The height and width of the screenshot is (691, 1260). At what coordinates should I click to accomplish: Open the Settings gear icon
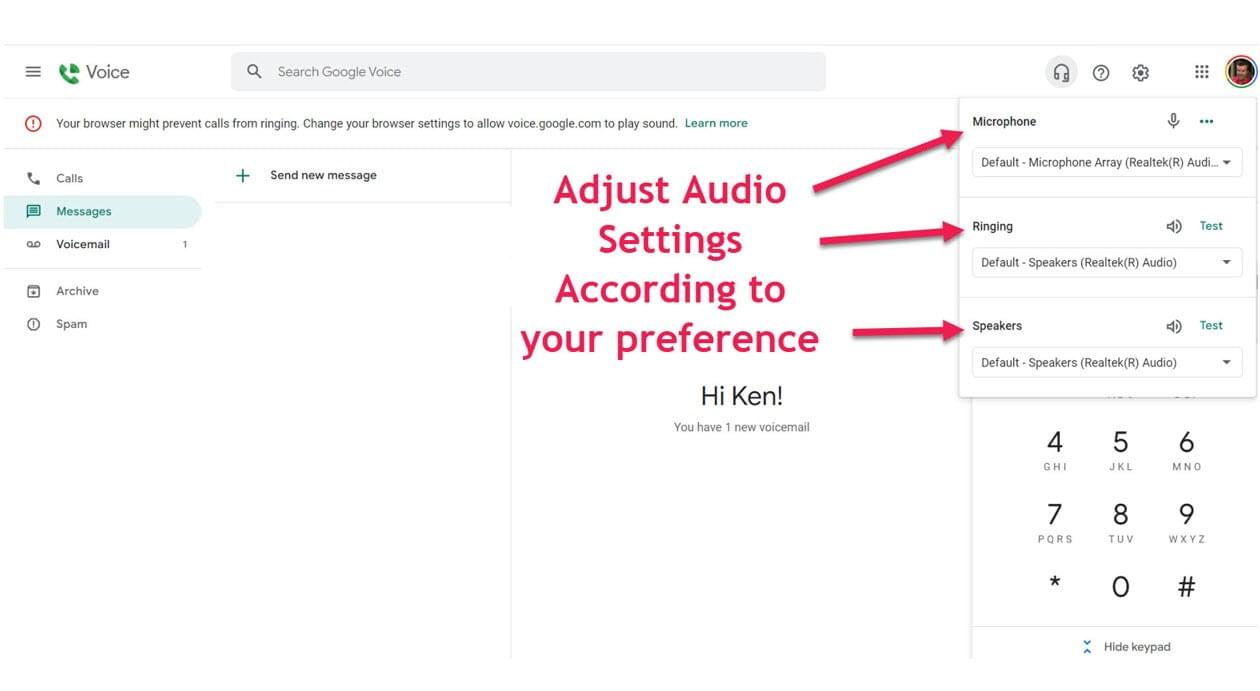coord(1140,73)
